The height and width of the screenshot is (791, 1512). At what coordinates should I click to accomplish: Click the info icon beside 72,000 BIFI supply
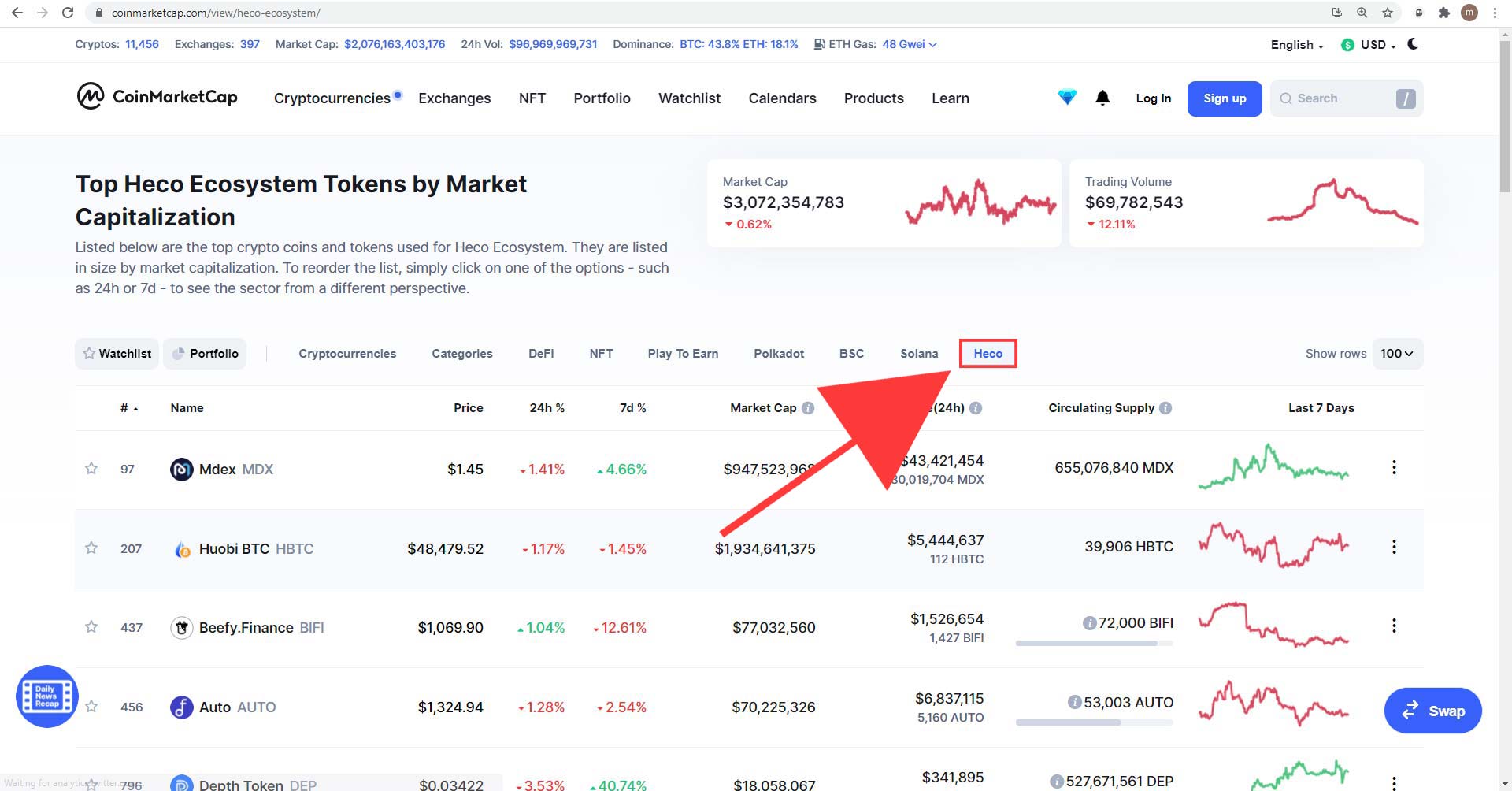coord(1090,623)
